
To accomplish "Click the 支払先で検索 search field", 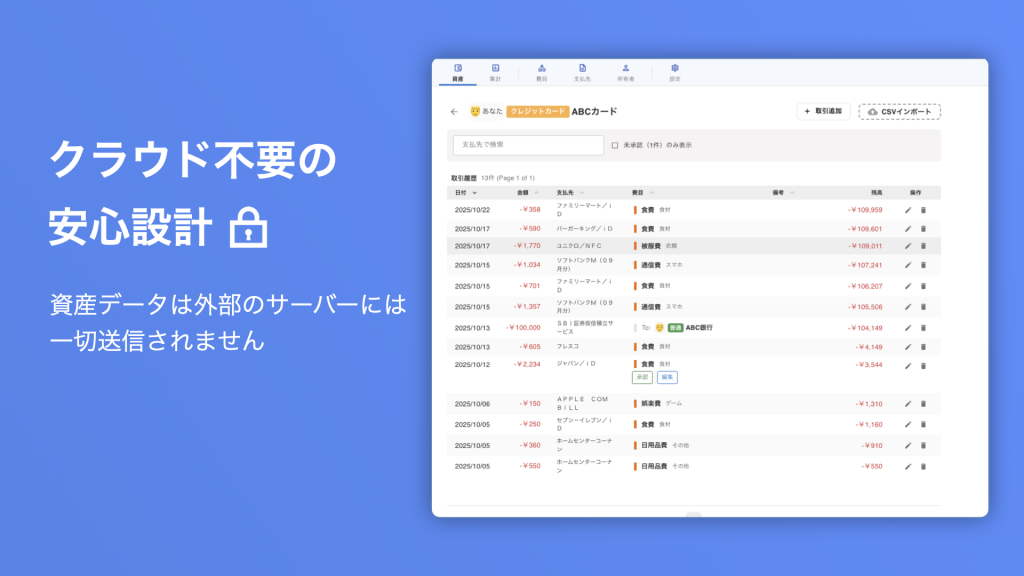I will 528,145.
